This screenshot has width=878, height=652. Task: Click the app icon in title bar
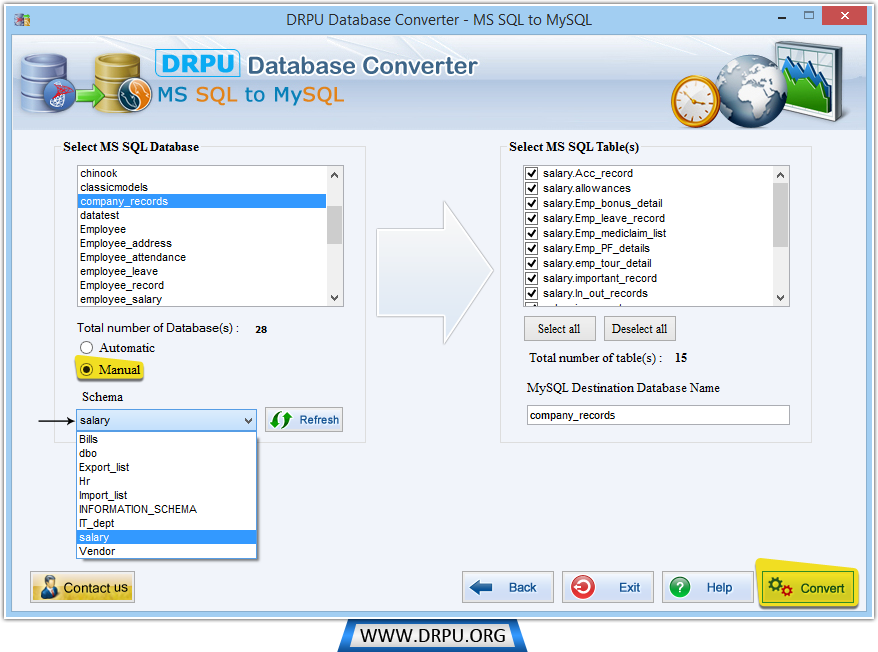click(x=22, y=20)
